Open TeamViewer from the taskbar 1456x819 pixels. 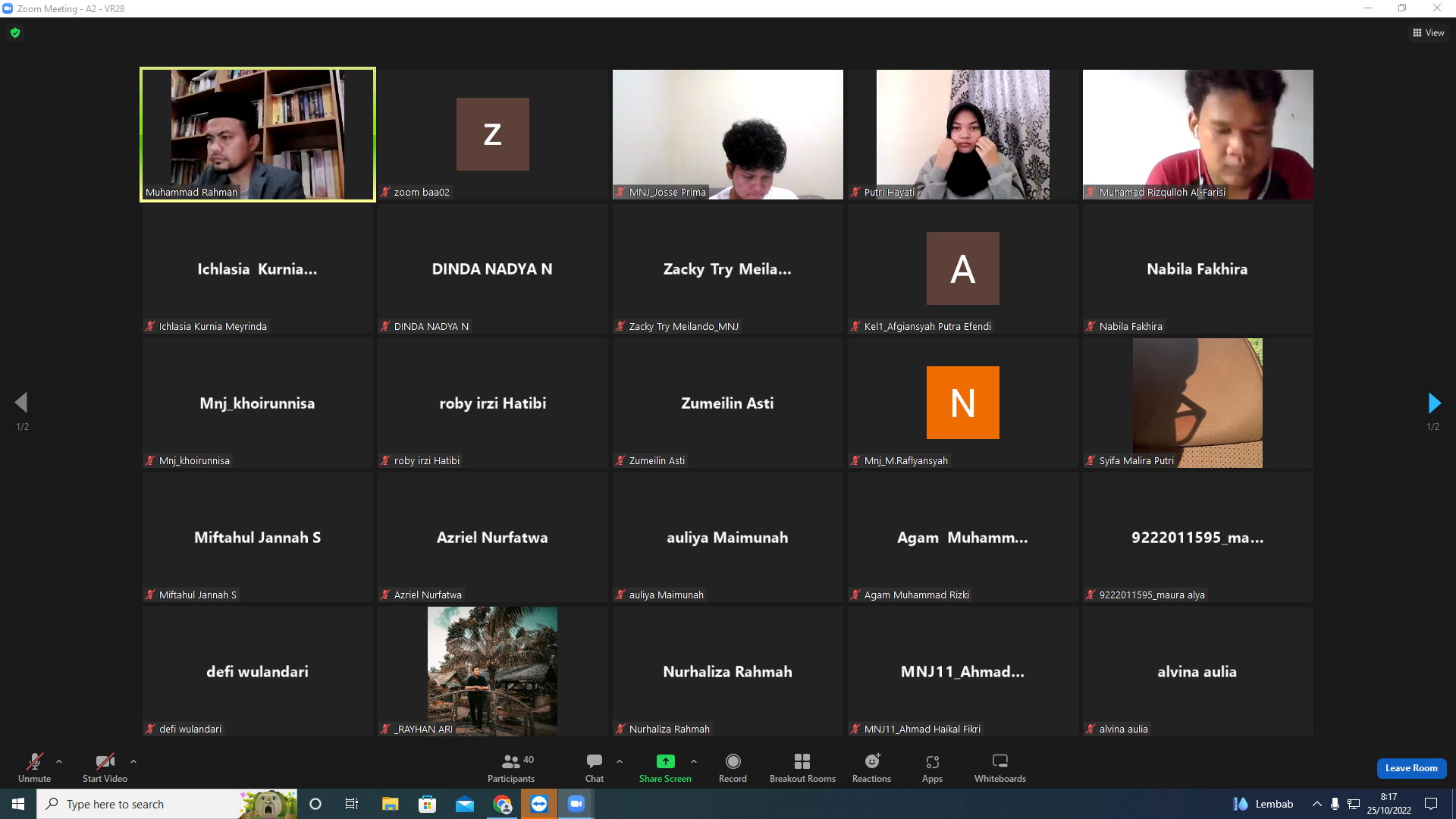539,804
